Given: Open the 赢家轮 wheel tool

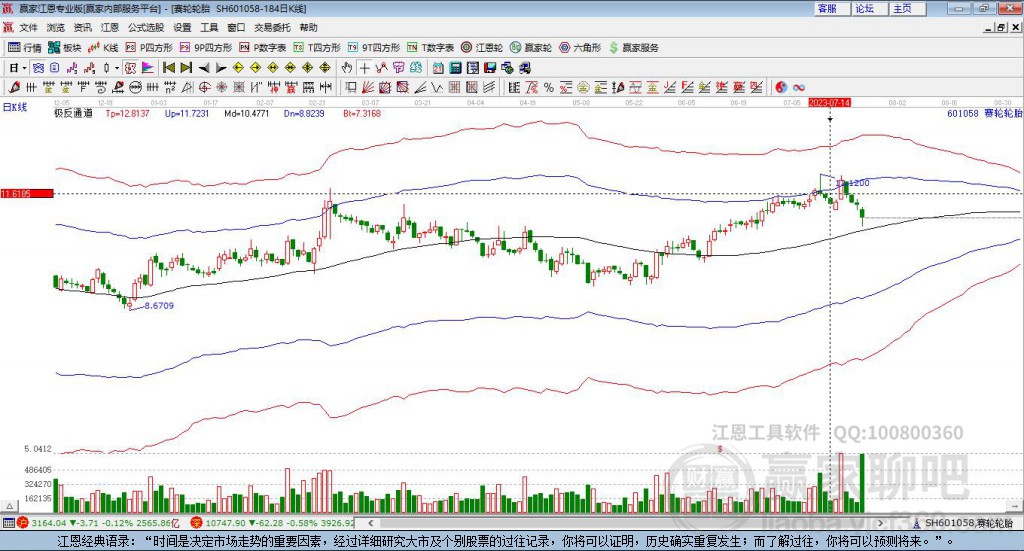Looking at the screenshot, I should (531, 48).
